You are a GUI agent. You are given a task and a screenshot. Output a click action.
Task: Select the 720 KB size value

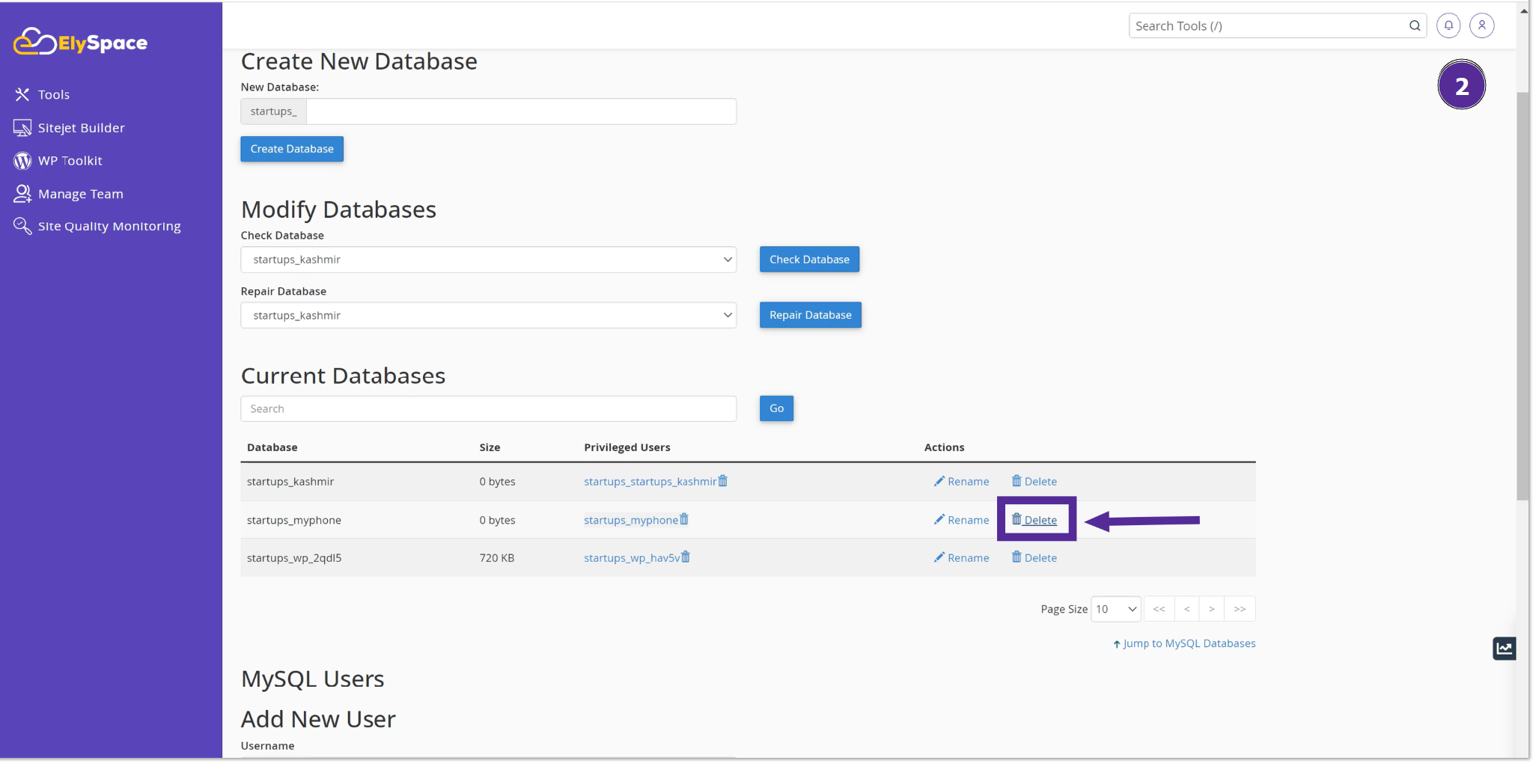pos(497,558)
